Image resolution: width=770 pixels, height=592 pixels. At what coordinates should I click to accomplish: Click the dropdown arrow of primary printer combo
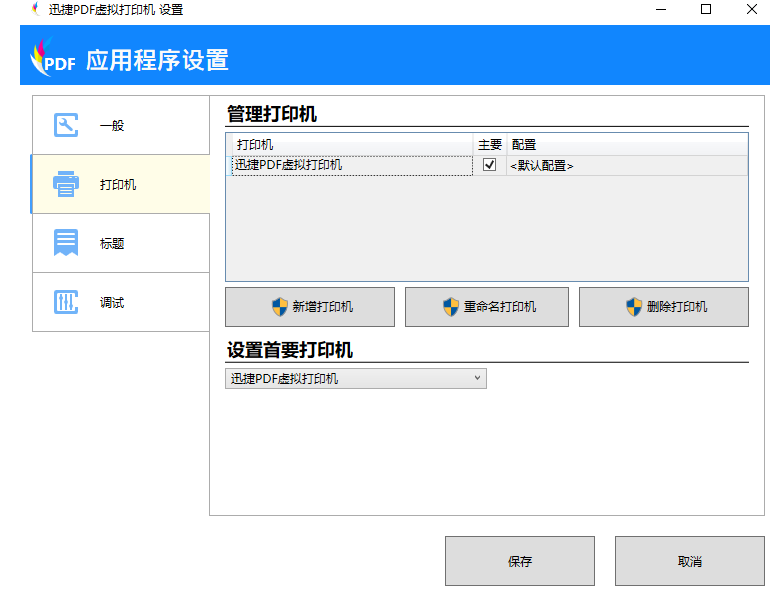tap(477, 378)
